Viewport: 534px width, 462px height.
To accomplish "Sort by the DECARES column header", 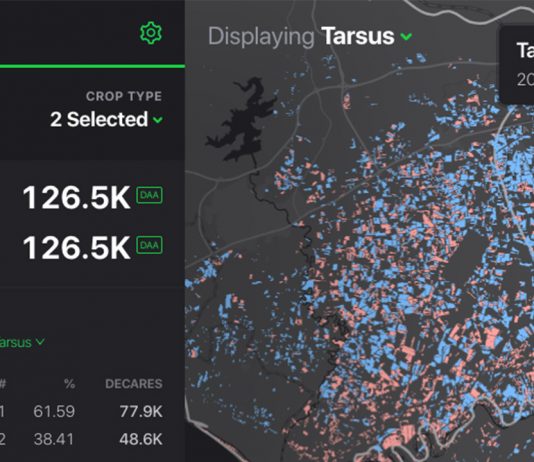I will [x=134, y=384].
